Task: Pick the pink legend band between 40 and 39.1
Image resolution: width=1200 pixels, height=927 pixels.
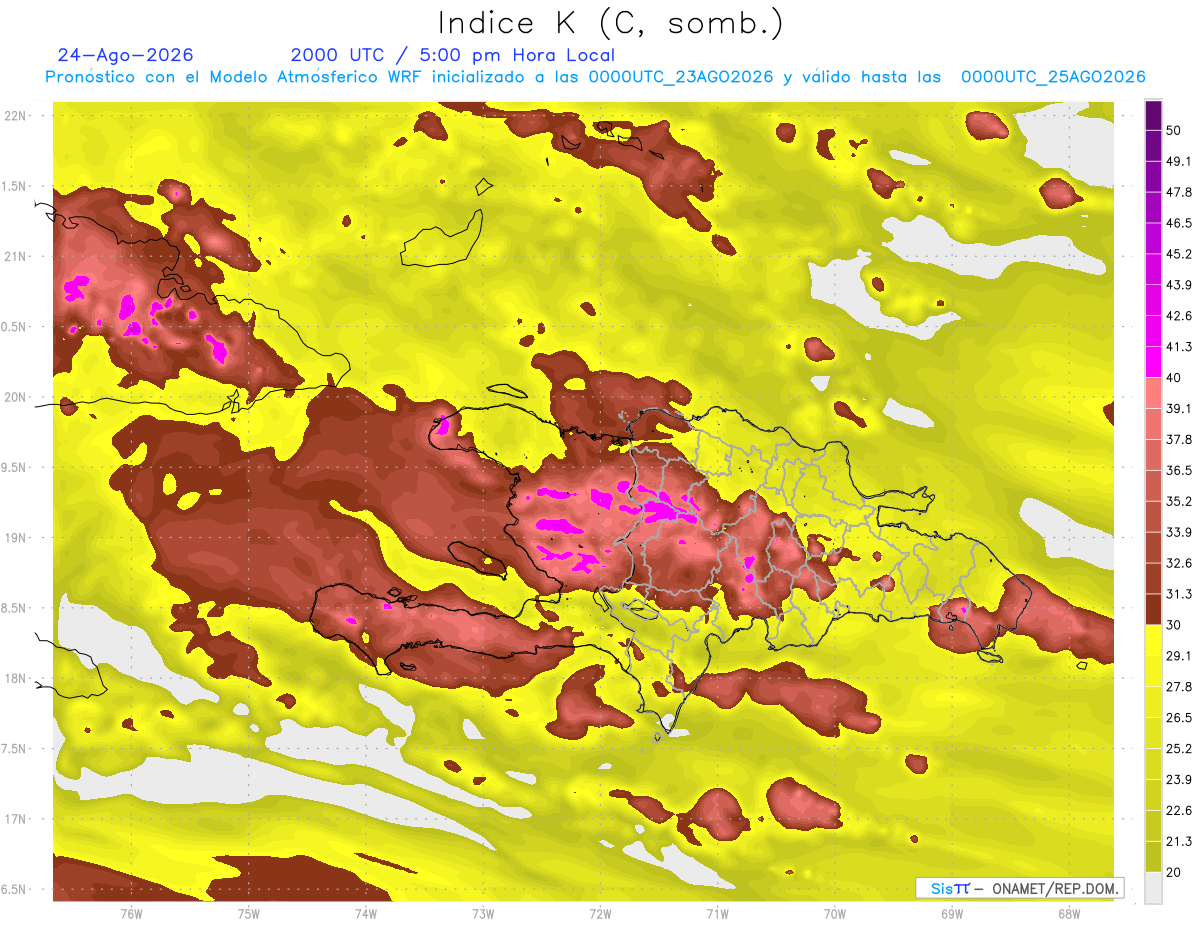Action: (1153, 393)
